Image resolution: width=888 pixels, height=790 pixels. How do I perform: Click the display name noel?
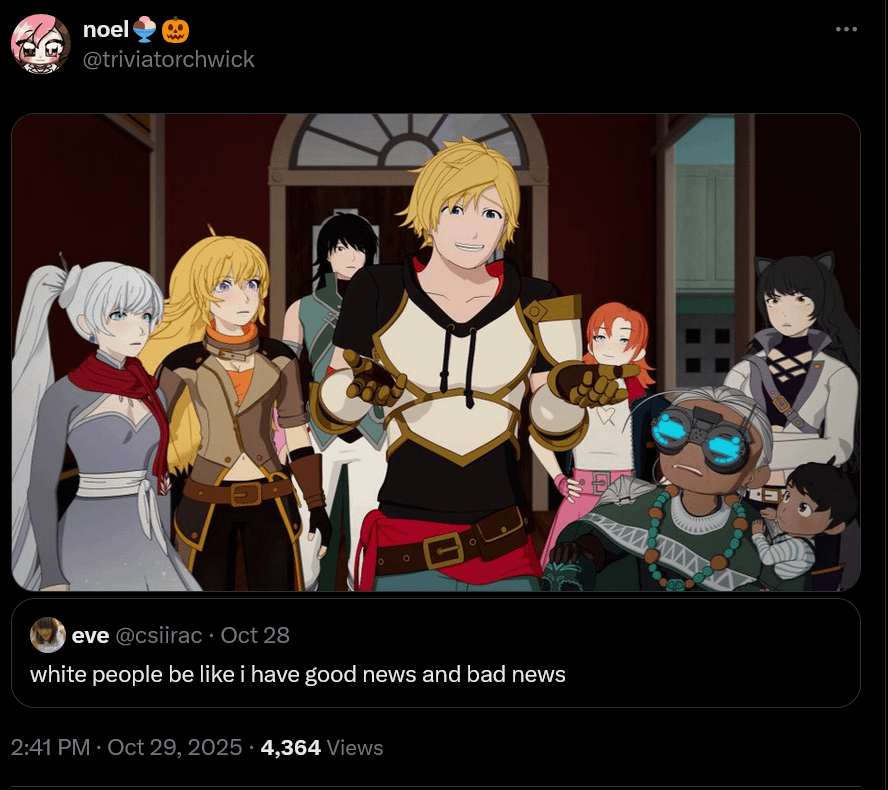click(x=106, y=29)
